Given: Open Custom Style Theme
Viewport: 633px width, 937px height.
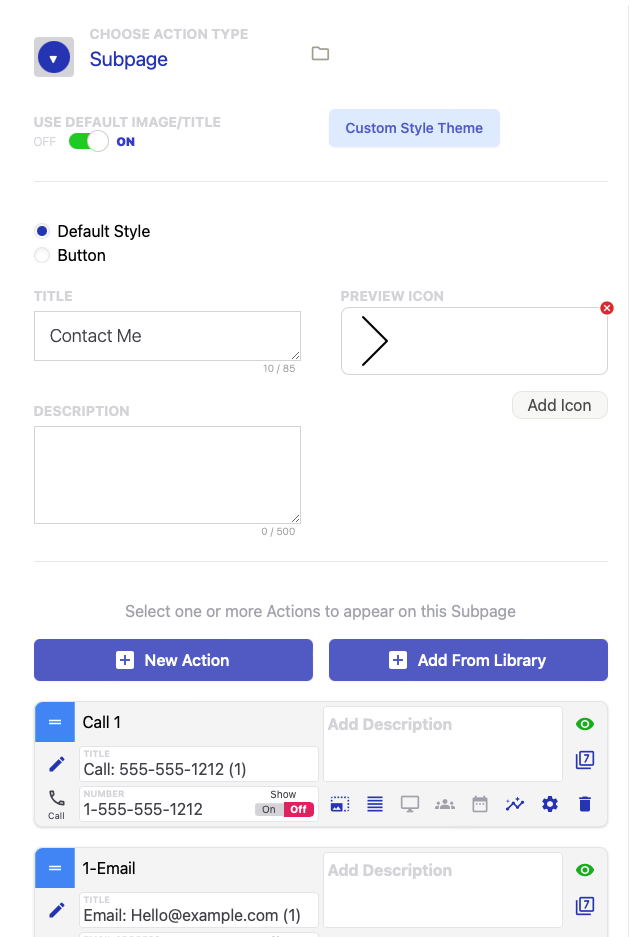Looking at the screenshot, I should [x=414, y=128].
